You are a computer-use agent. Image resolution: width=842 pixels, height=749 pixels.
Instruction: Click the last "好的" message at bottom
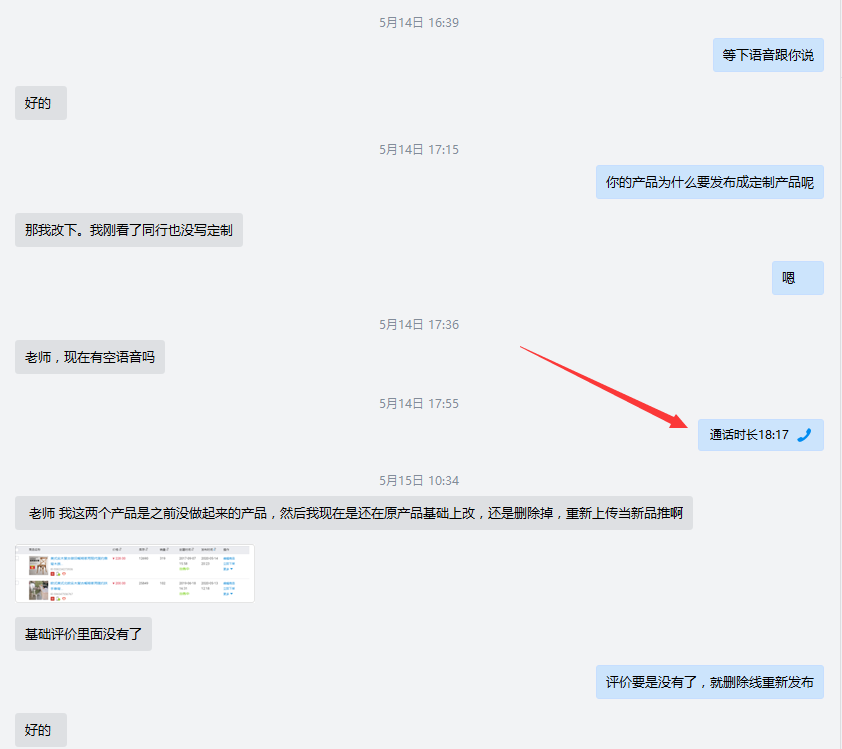click(x=40, y=730)
